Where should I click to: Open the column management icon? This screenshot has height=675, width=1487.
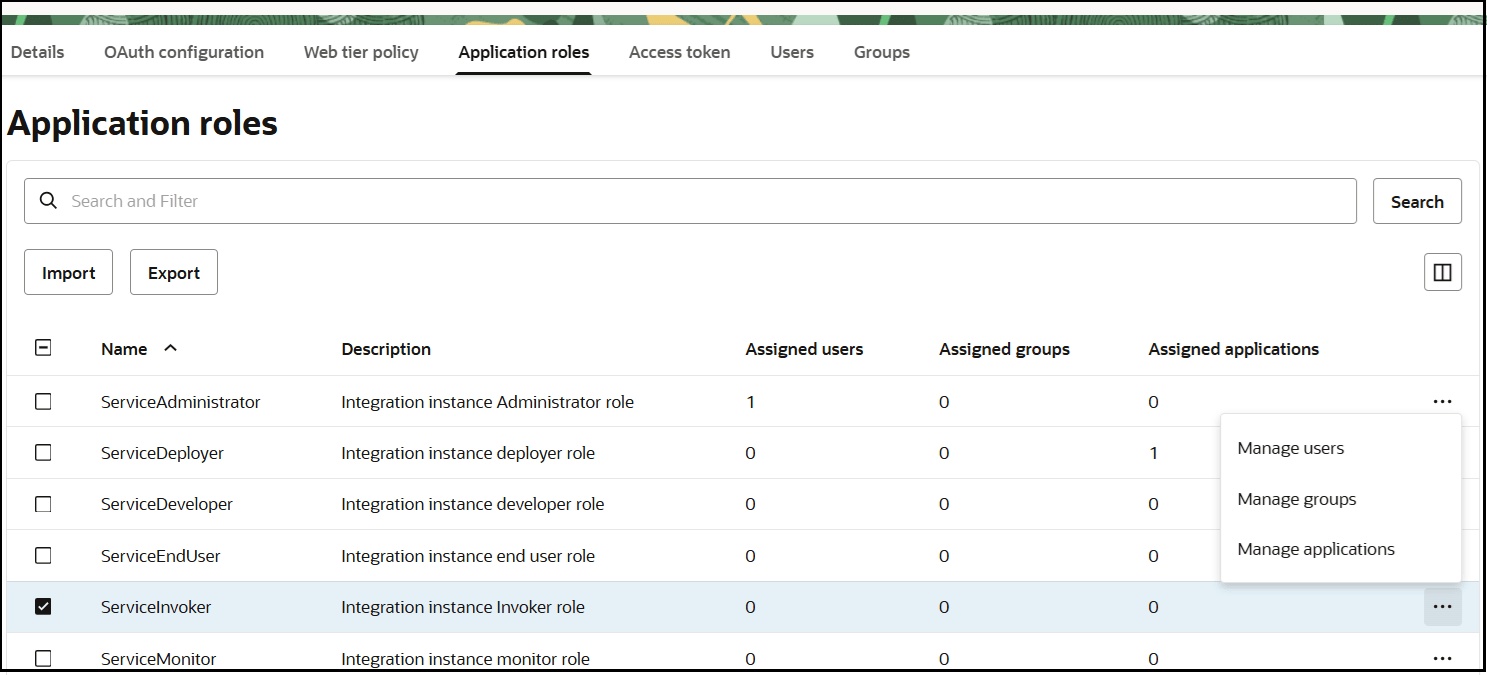coord(1442,271)
